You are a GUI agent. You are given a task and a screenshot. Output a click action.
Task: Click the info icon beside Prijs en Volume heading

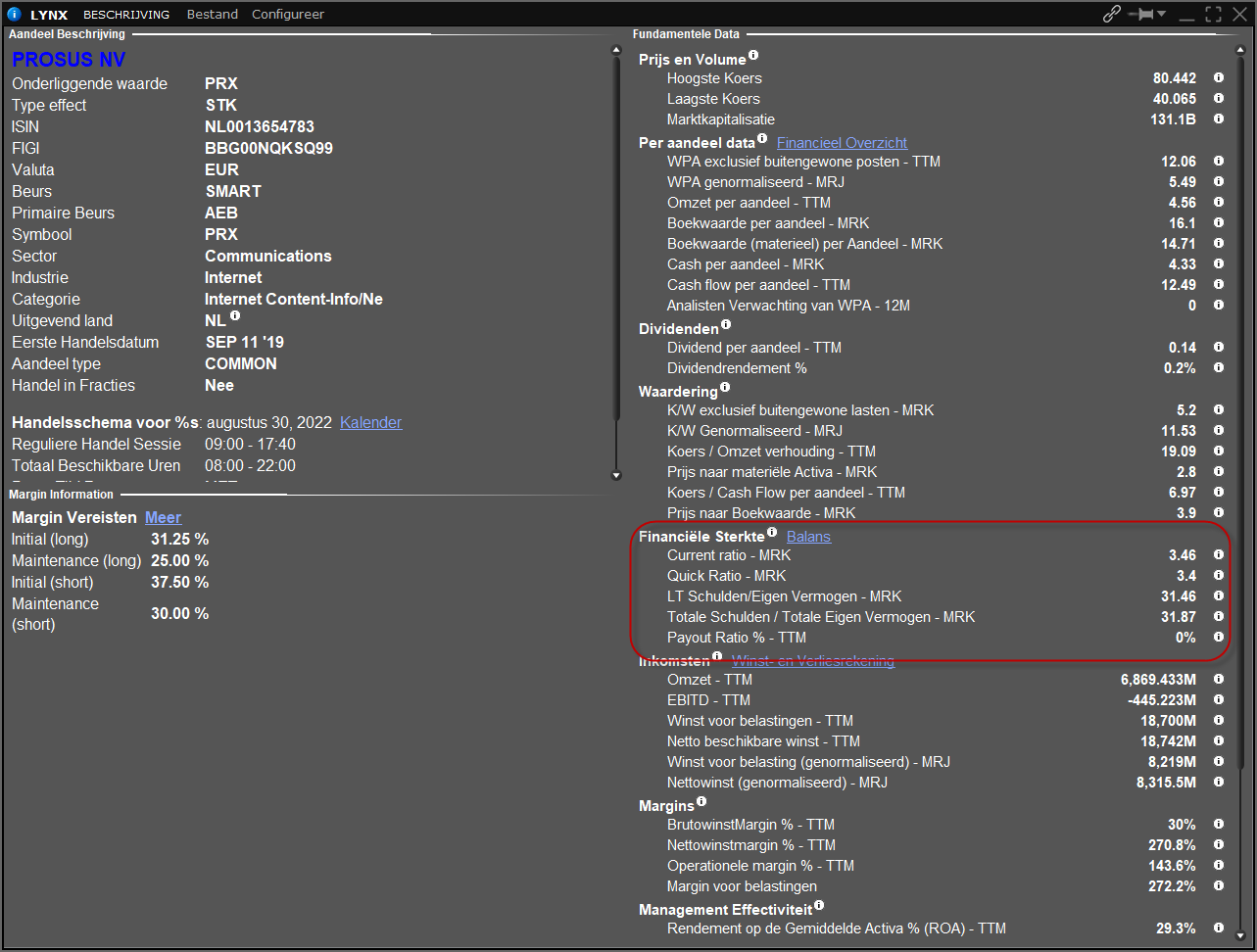[x=754, y=55]
